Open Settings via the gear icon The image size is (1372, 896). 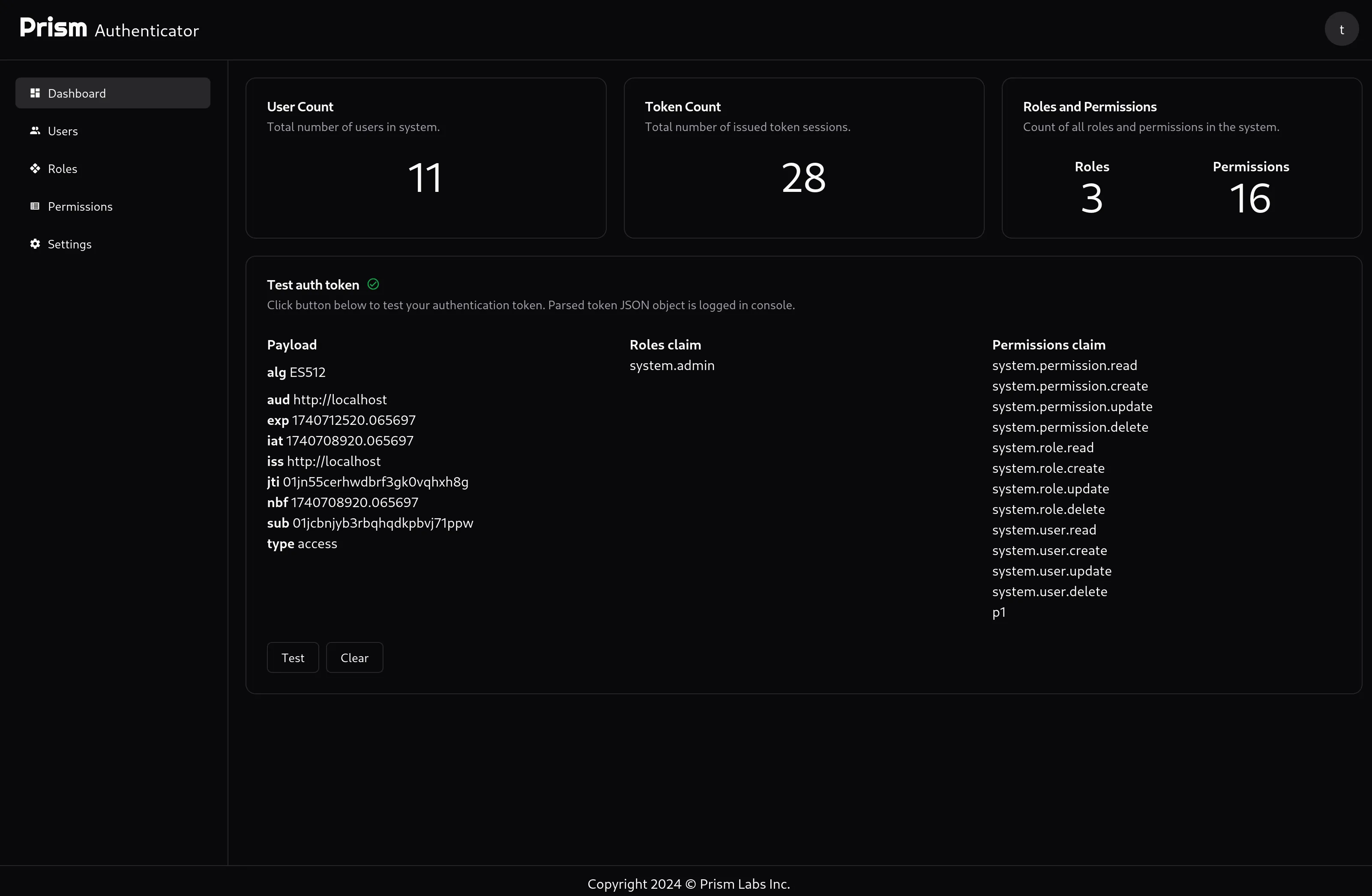pyautogui.click(x=35, y=244)
